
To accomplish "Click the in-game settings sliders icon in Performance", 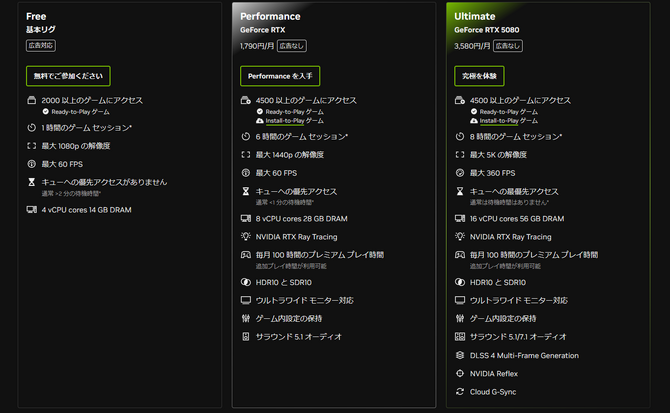I will click(246, 318).
